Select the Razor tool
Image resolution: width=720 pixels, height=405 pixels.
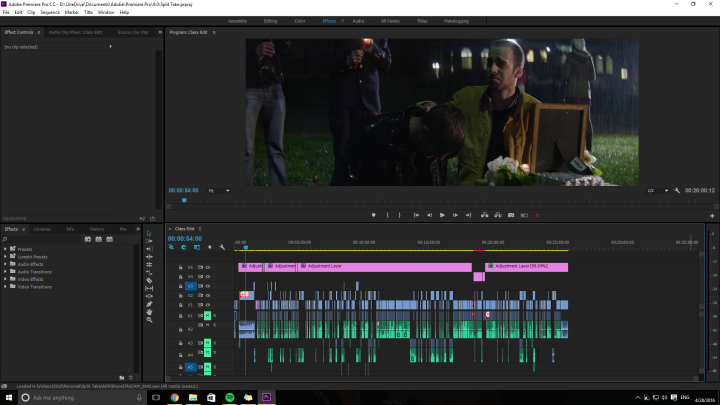[149, 281]
